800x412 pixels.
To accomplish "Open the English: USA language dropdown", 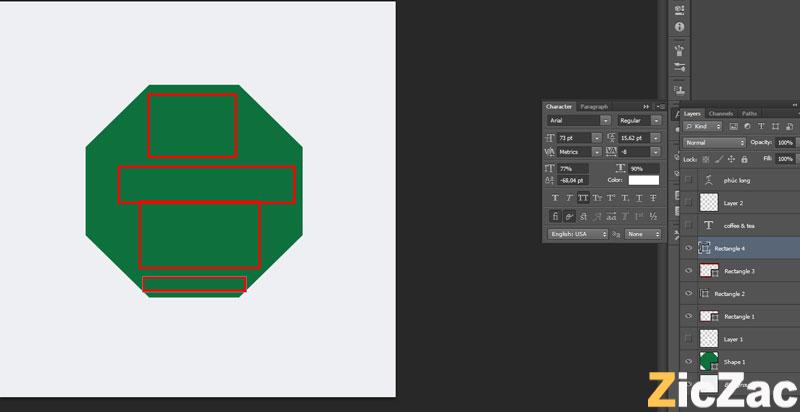I will (577, 234).
